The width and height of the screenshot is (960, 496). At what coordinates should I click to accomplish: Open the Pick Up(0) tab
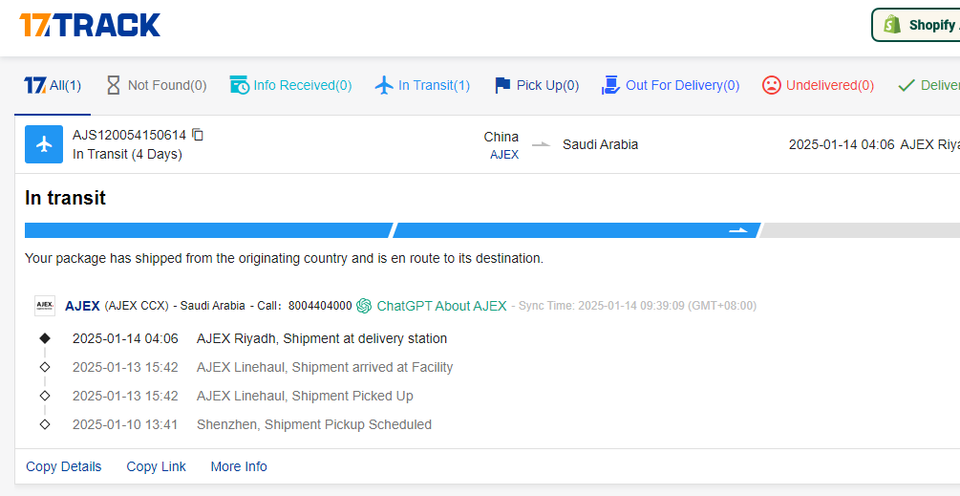(537, 85)
